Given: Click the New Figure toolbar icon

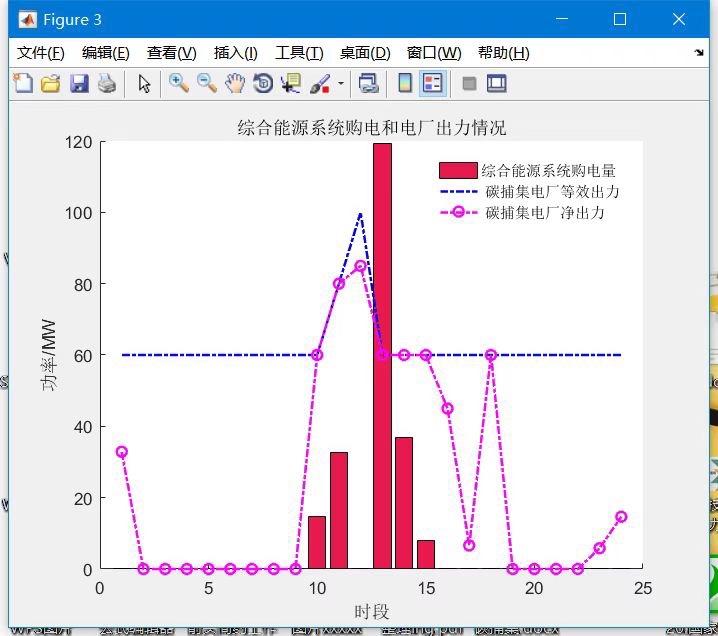Looking at the screenshot, I should point(22,83).
